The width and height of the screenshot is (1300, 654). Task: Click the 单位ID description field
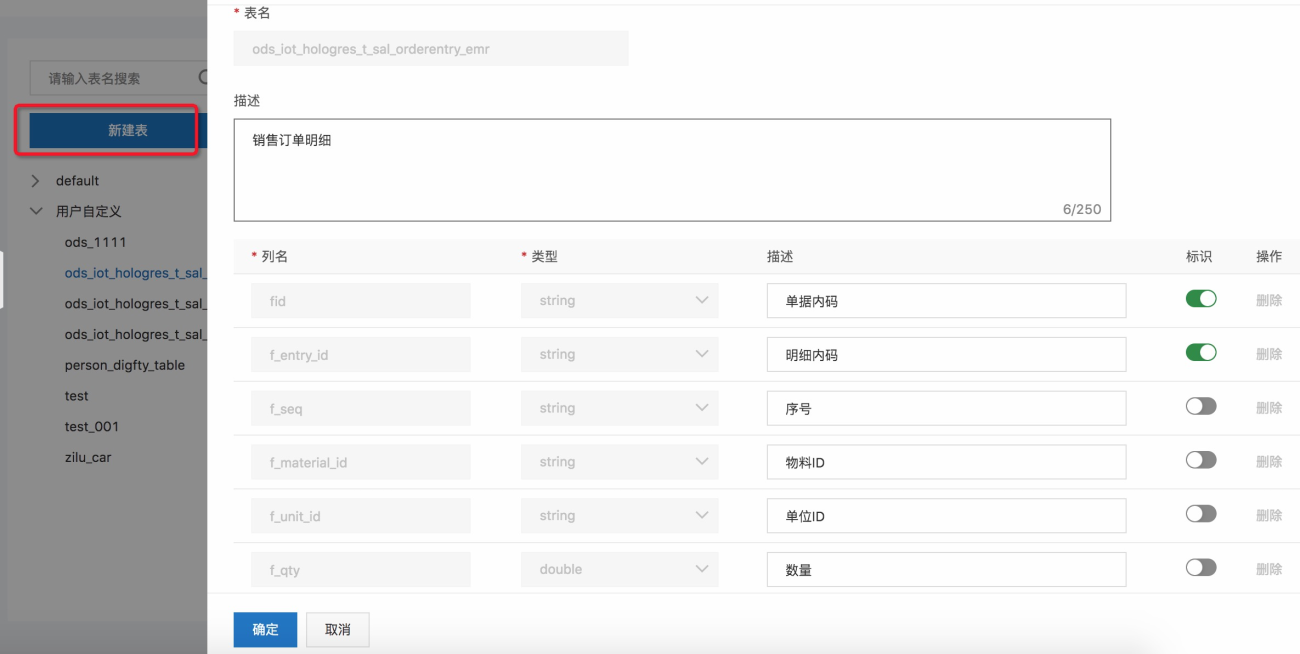coord(946,516)
